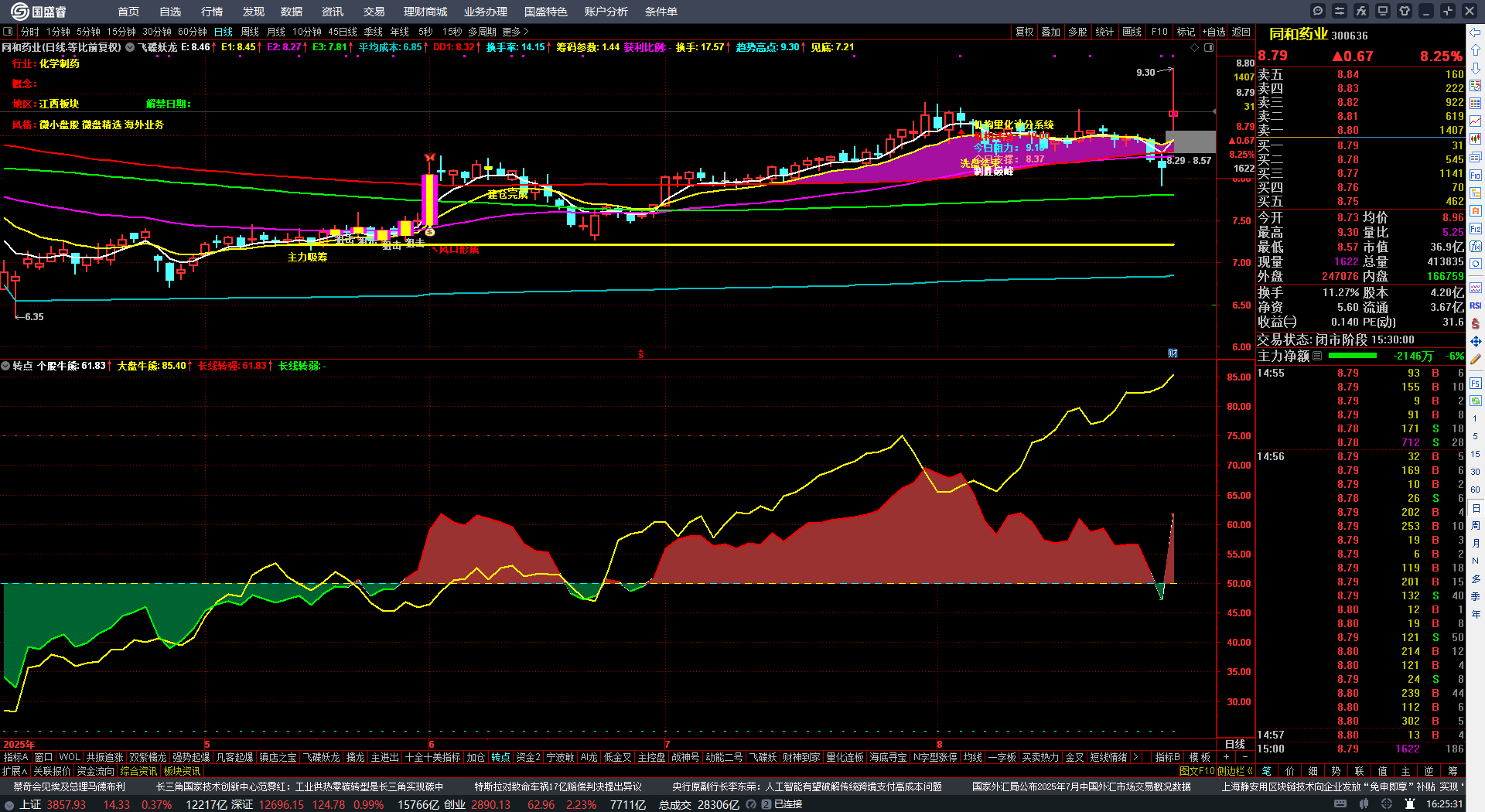1485x812 pixels.
Task: Click the 画线 drawing button
Action: click(x=1132, y=32)
